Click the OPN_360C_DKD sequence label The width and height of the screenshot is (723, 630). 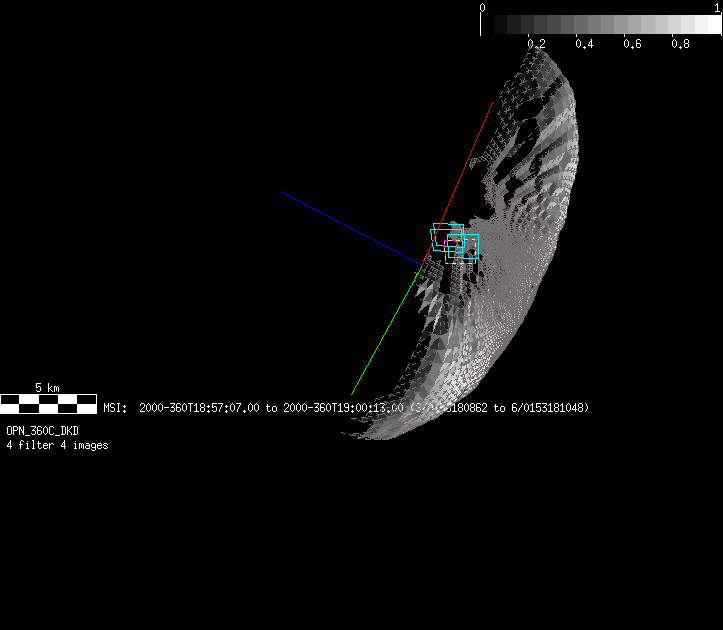[x=42, y=431]
